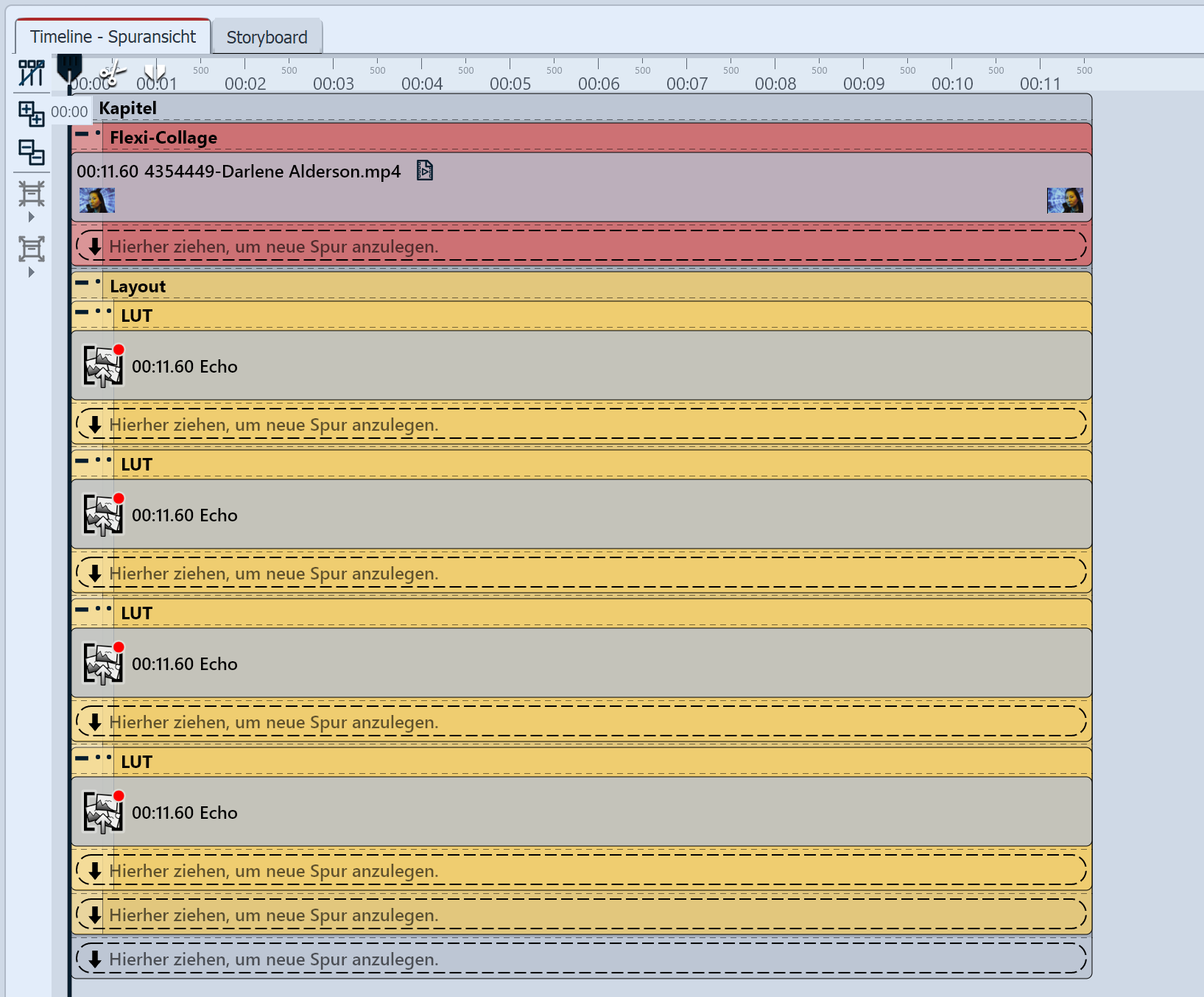Collapse the third LUT track
Image resolution: width=1204 pixels, height=997 pixels.
82,610
